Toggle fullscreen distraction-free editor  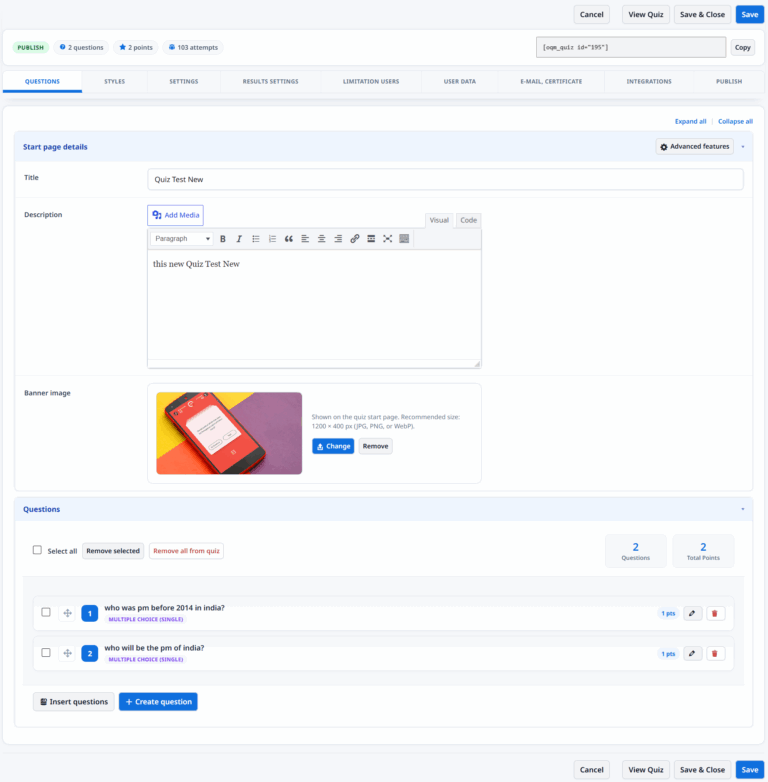coord(387,239)
